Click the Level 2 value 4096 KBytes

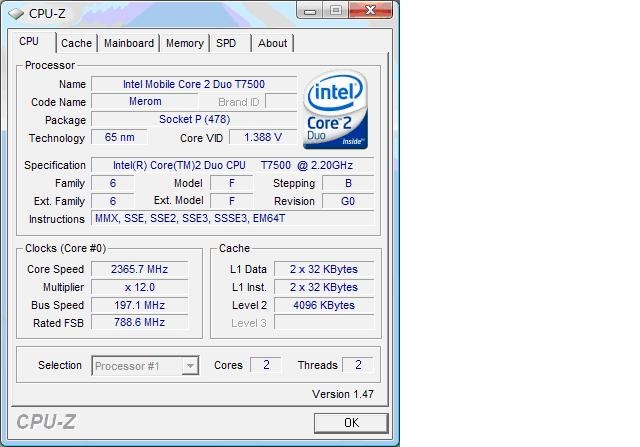tap(324, 305)
